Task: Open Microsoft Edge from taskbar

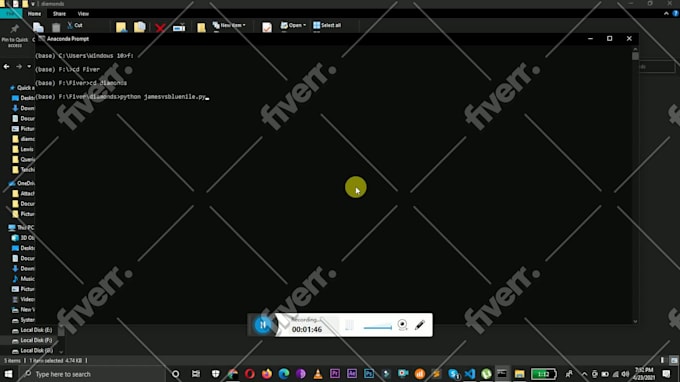Action: (284, 374)
